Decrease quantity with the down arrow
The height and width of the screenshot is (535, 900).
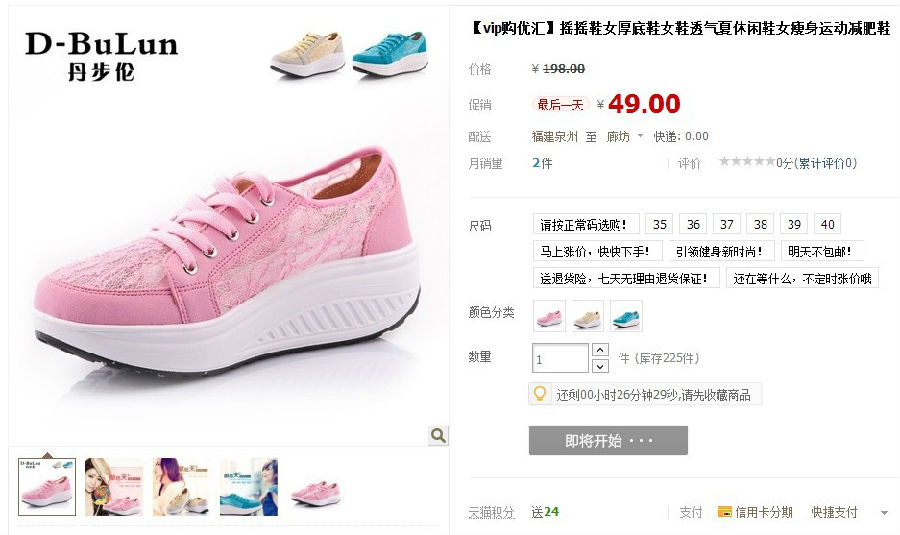(x=600, y=366)
